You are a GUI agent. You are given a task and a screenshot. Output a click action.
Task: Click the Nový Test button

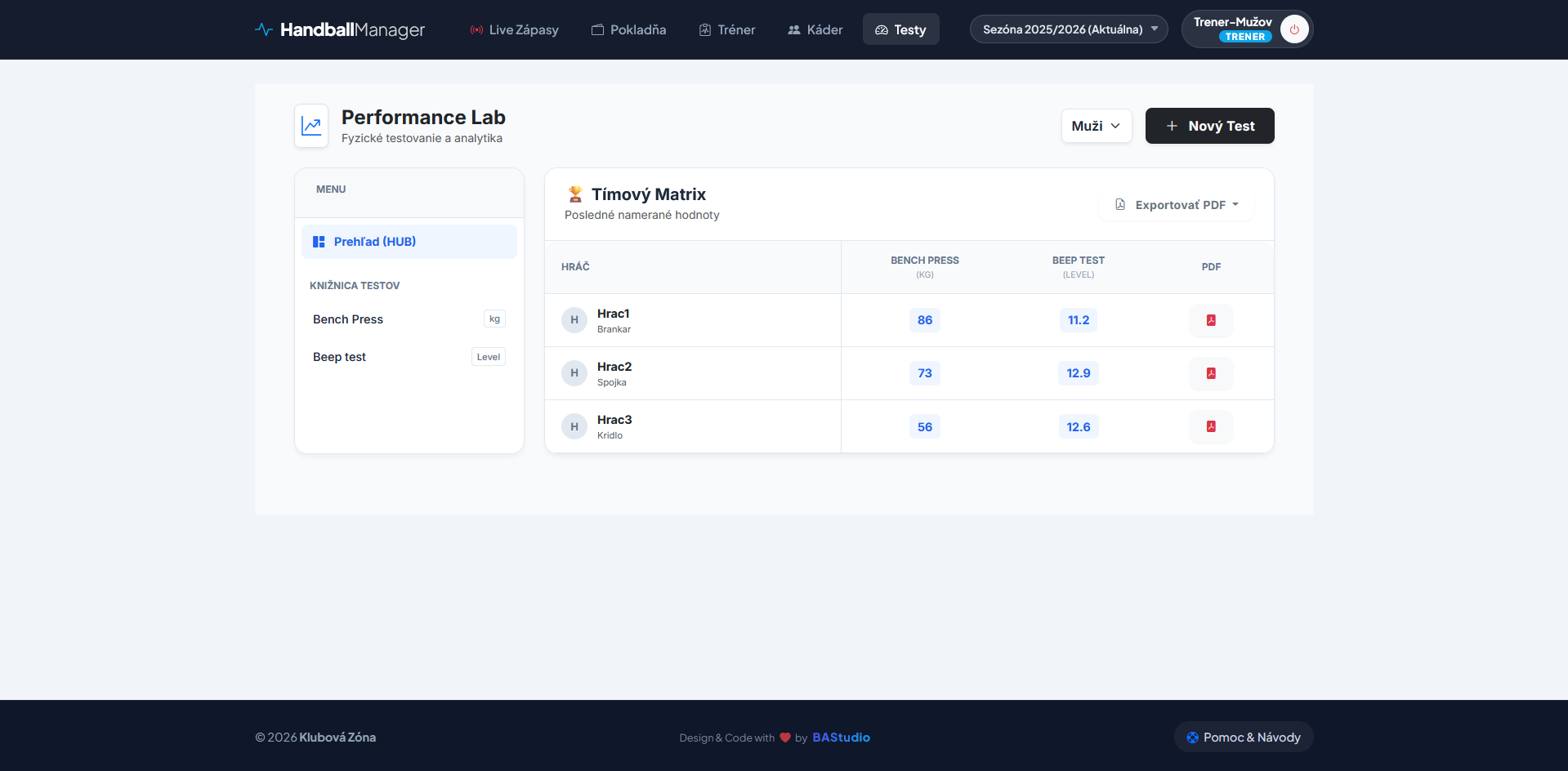1209,126
